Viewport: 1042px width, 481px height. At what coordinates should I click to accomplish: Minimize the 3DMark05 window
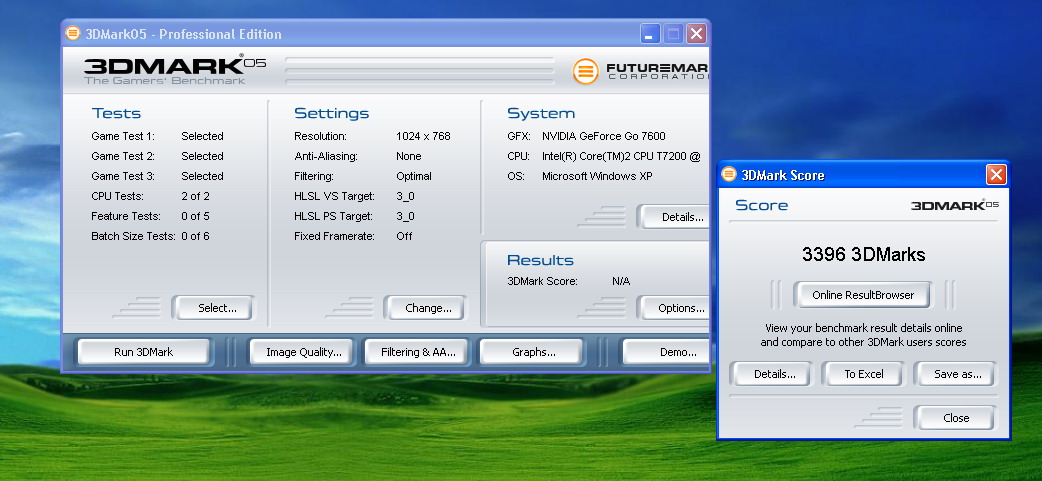650,34
